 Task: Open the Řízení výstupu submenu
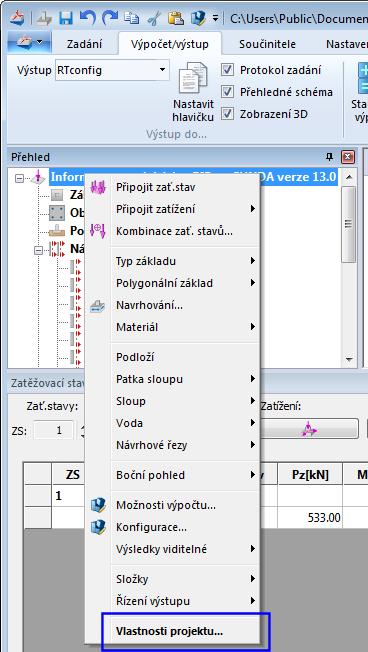coord(173,601)
